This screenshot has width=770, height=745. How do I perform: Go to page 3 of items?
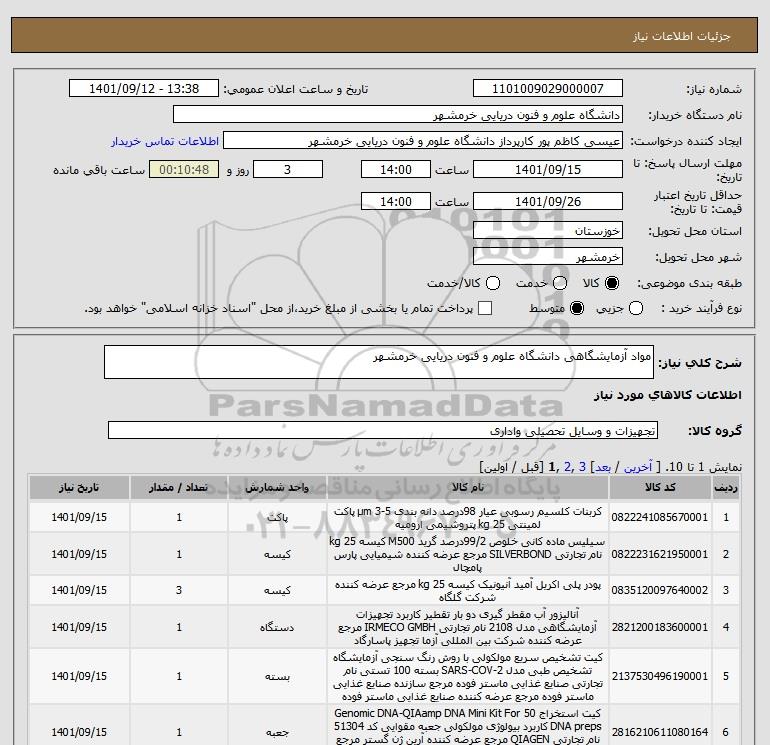coord(582,467)
